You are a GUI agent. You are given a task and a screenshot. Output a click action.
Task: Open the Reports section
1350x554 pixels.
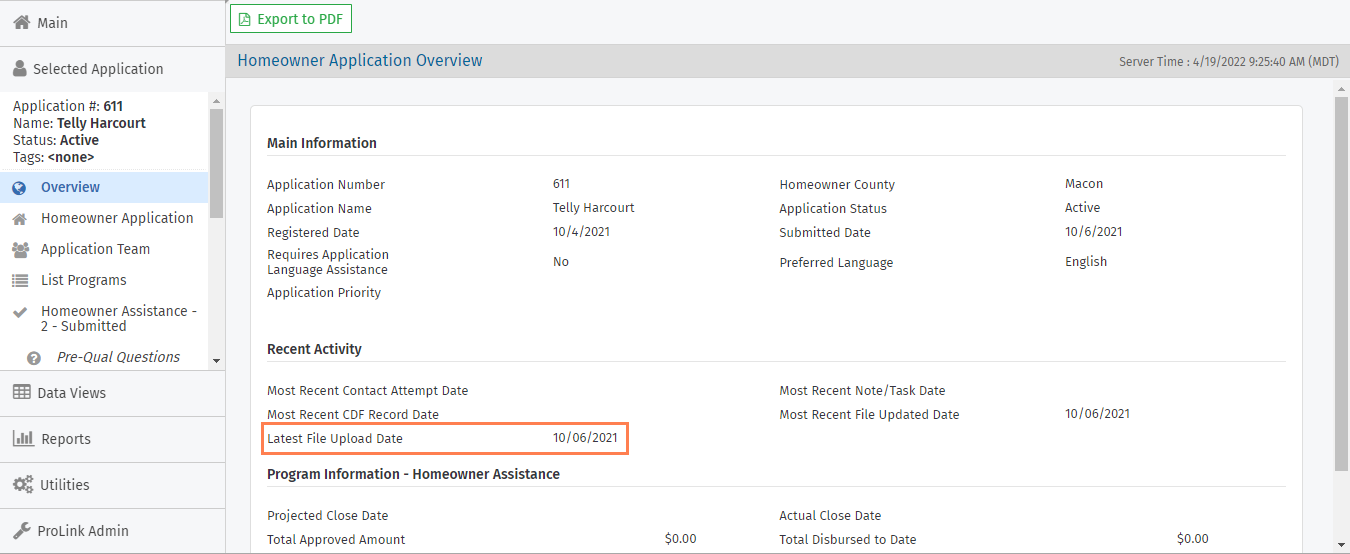[112, 439]
